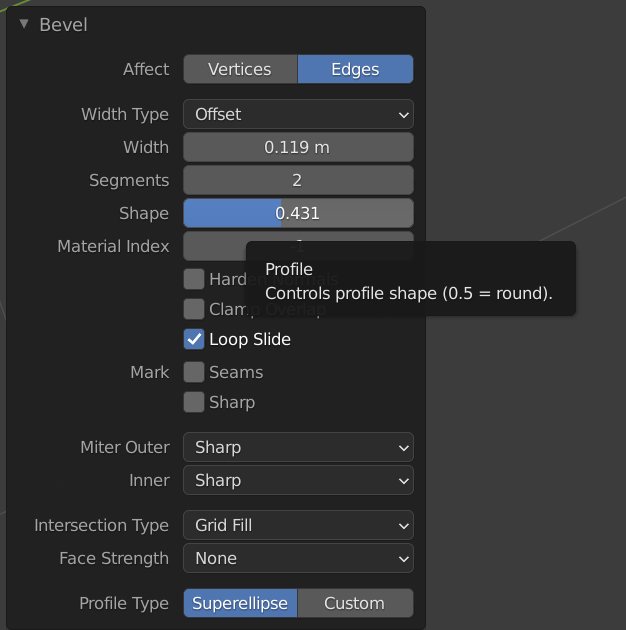
Task: Collapse the Bevel panel triangle
Action: point(24,24)
